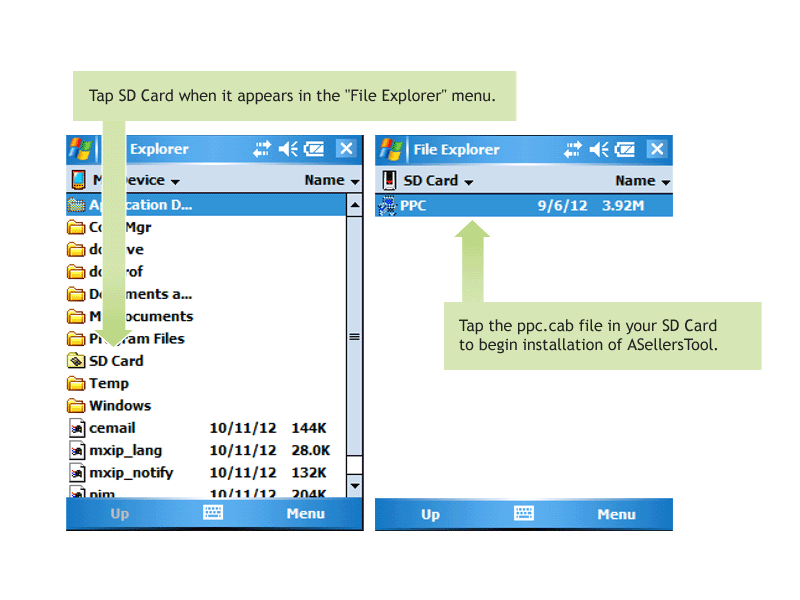Open the My Device location dropdown

[x=136, y=180]
